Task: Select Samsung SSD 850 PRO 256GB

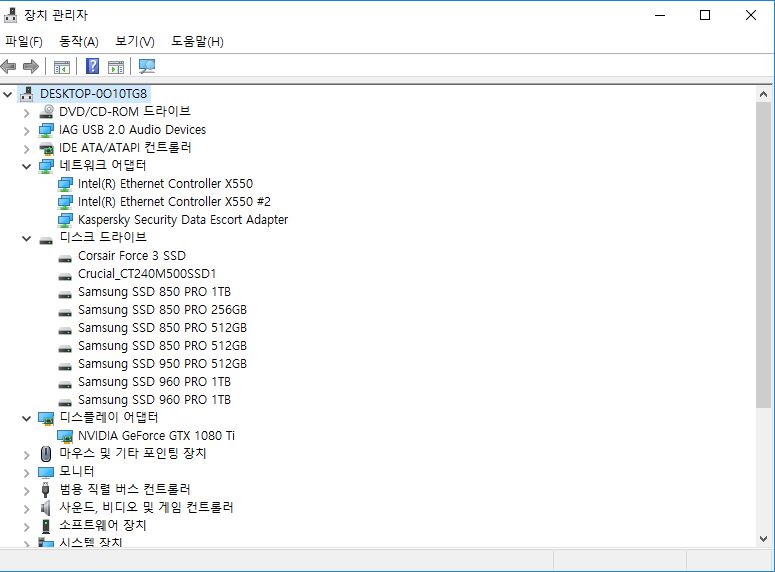Action: point(162,309)
